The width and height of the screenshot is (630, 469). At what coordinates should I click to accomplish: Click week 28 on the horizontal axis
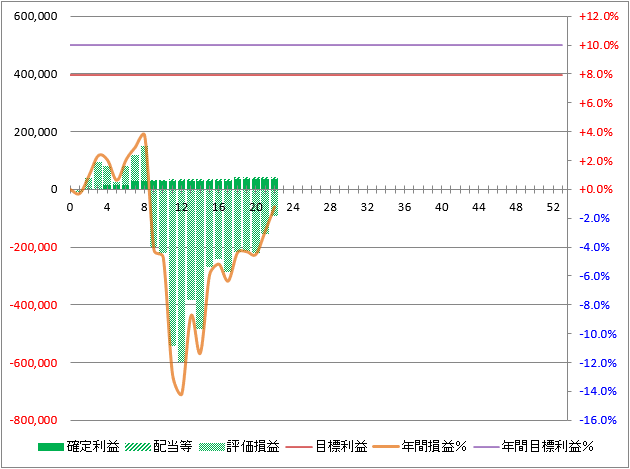pyautogui.click(x=330, y=207)
